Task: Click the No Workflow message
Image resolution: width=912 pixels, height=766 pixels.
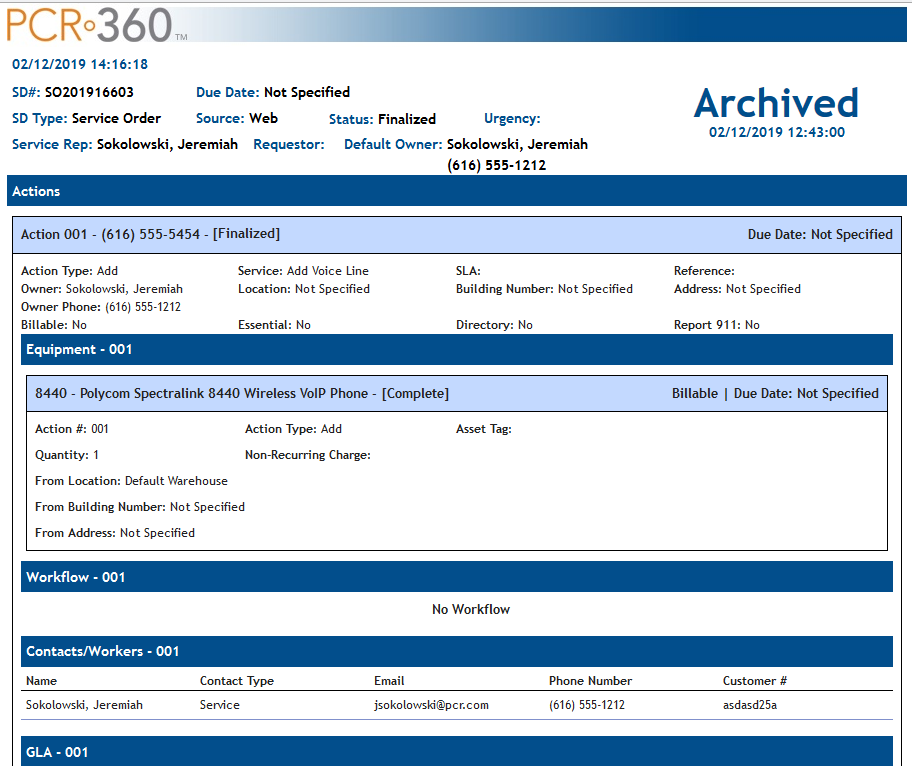Action: click(471, 609)
